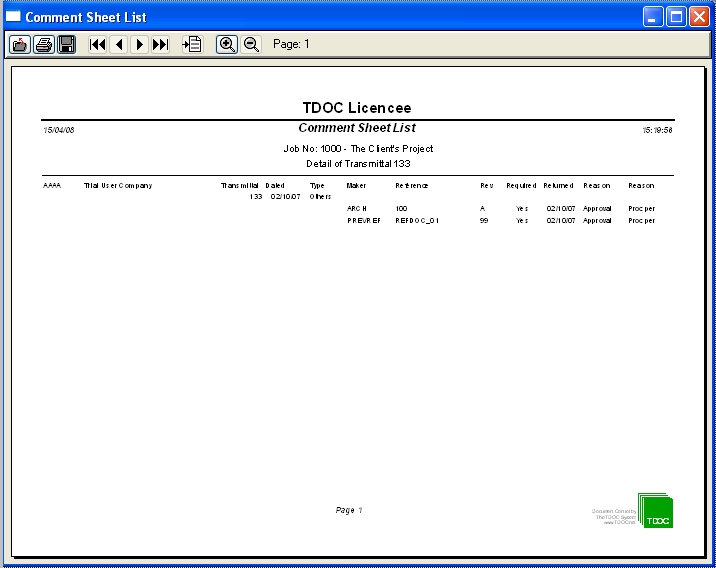Click the 'Rev' column header
This screenshot has width=716, height=568.
point(487,185)
